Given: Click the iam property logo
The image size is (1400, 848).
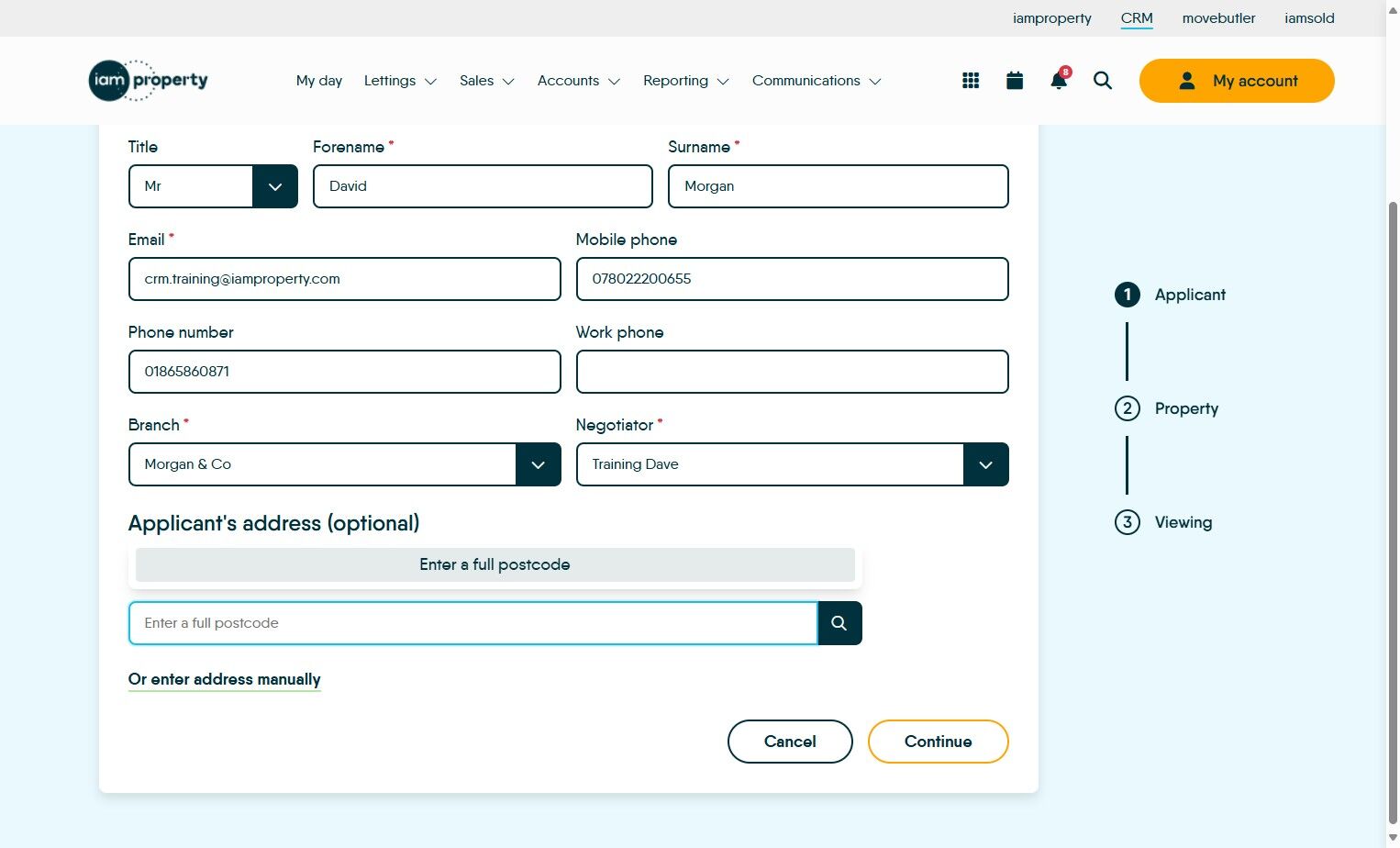Looking at the screenshot, I should click(148, 81).
